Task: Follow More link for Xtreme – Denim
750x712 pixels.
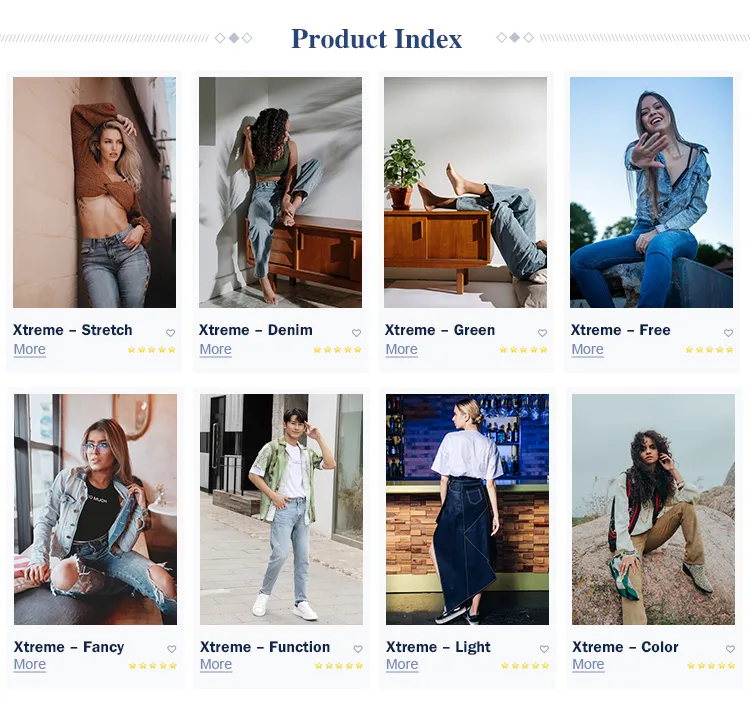Action: [x=215, y=350]
